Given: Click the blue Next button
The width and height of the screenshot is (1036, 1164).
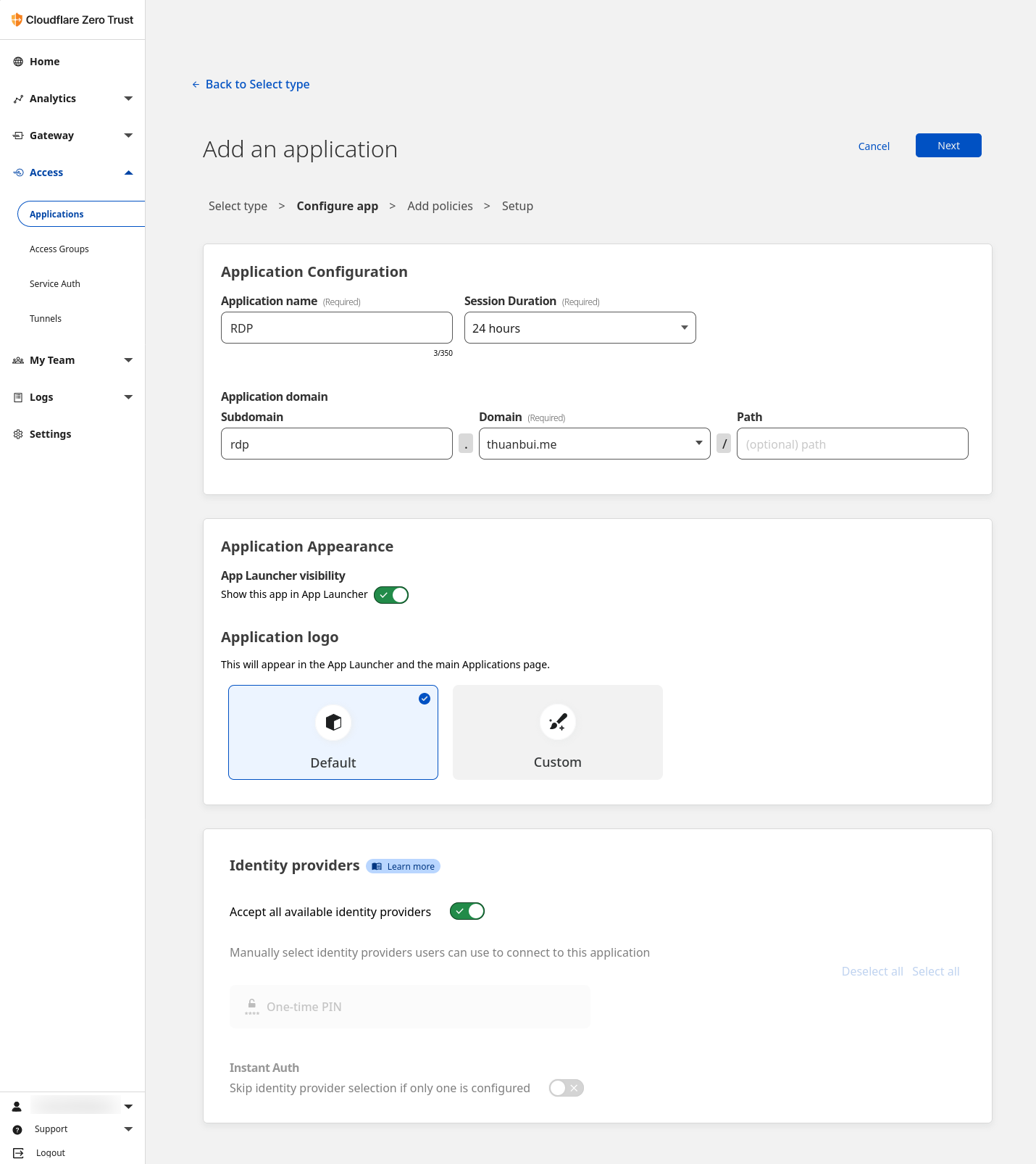Looking at the screenshot, I should (948, 146).
